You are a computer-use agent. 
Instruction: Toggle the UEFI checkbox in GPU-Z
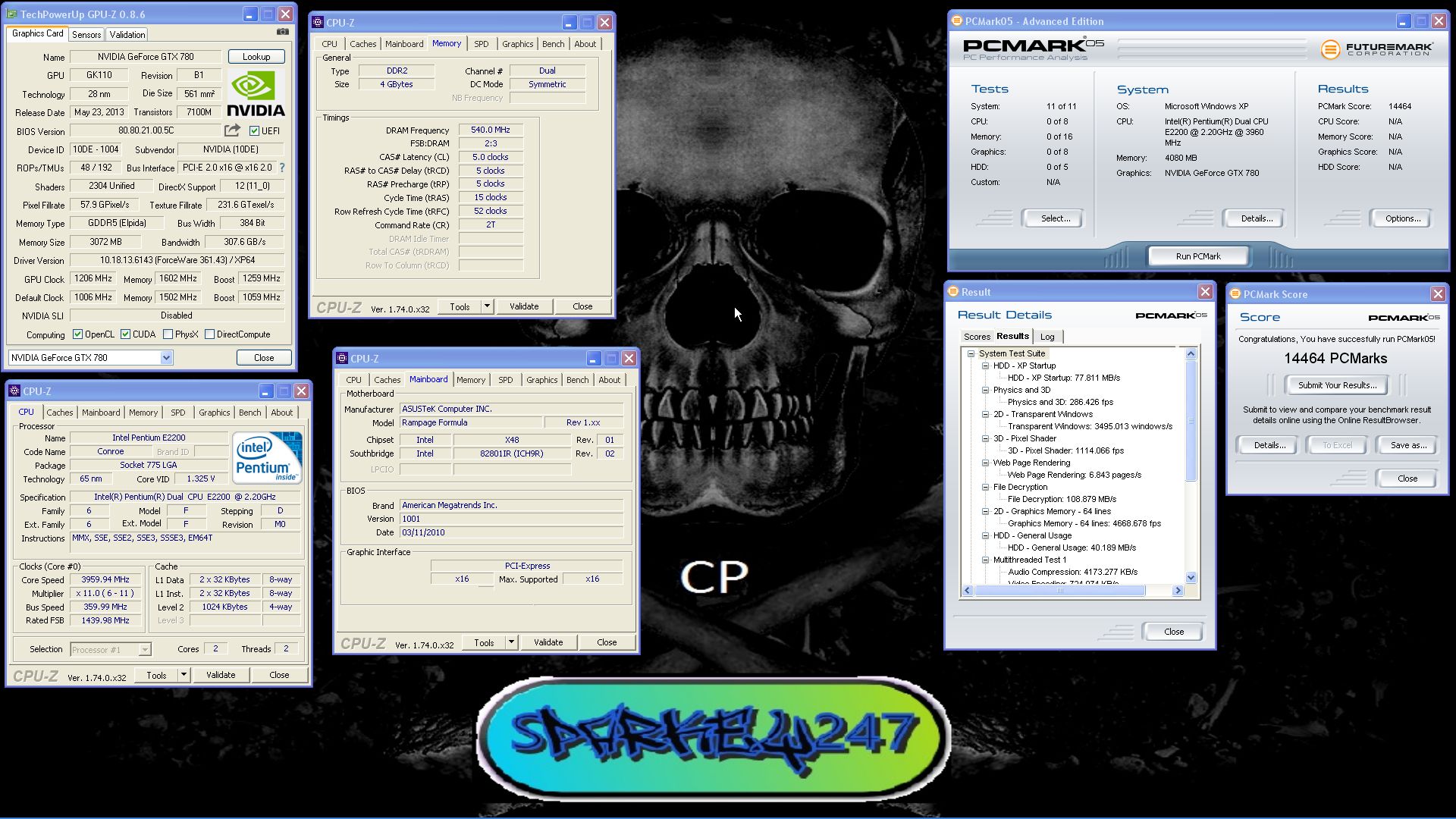tap(254, 131)
